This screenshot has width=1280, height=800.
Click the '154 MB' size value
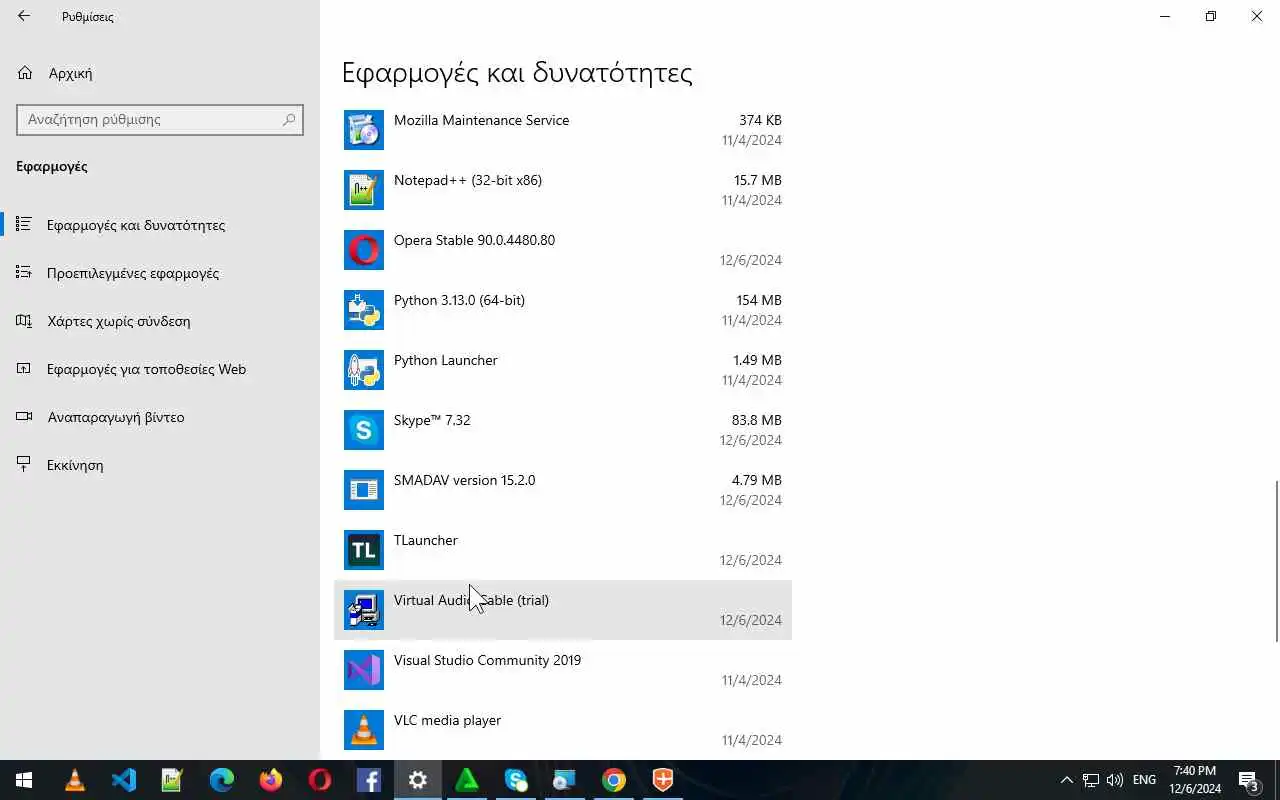[x=759, y=300]
